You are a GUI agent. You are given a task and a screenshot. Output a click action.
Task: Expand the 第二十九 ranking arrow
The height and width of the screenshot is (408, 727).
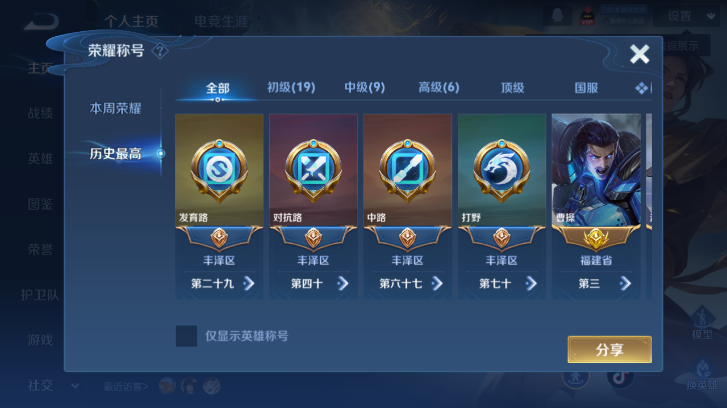(249, 283)
